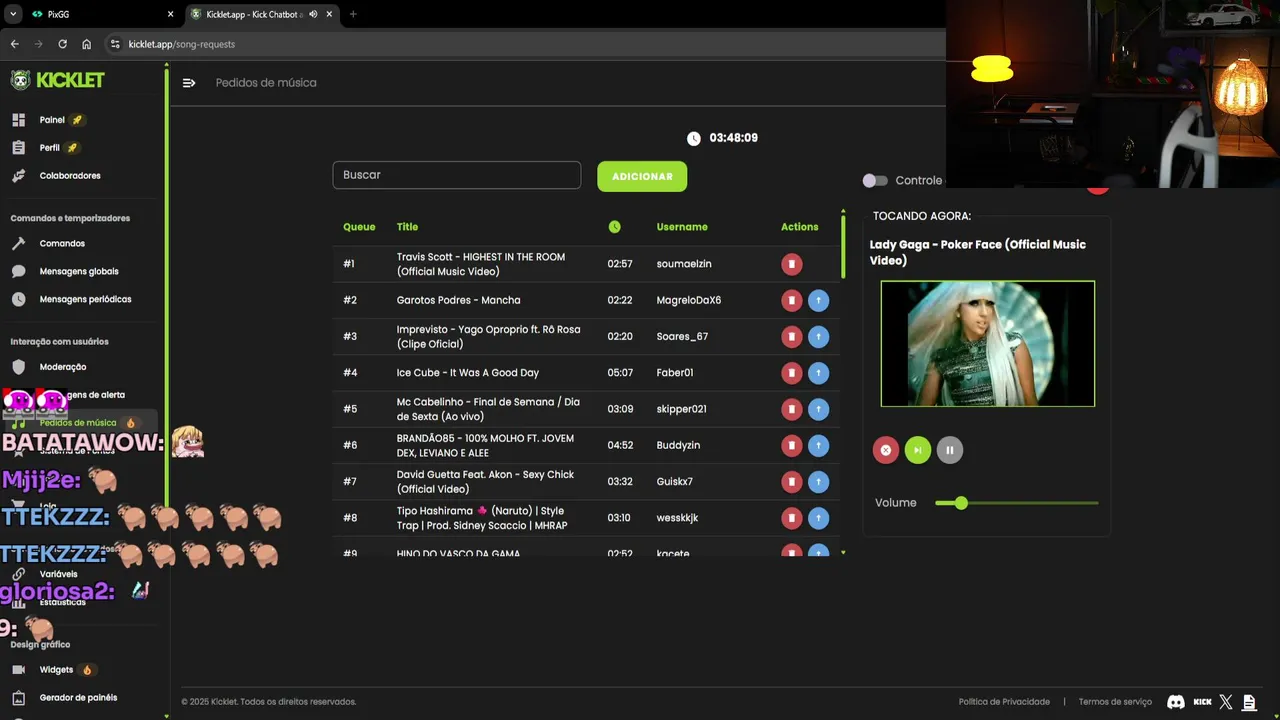This screenshot has width=1280, height=720.
Task: Click the ADICIONAR button
Action: 642,176
